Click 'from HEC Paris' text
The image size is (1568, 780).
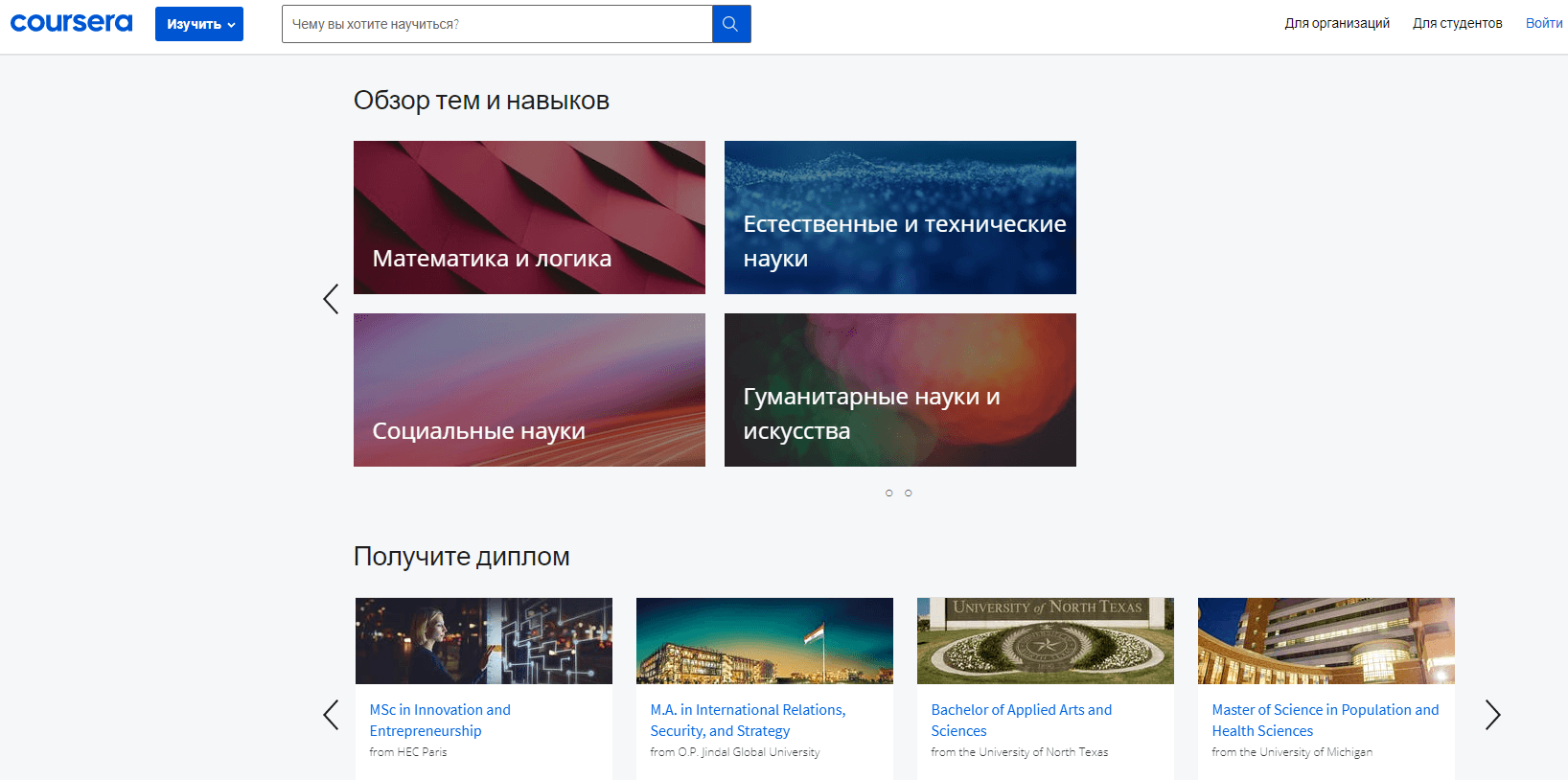click(408, 752)
